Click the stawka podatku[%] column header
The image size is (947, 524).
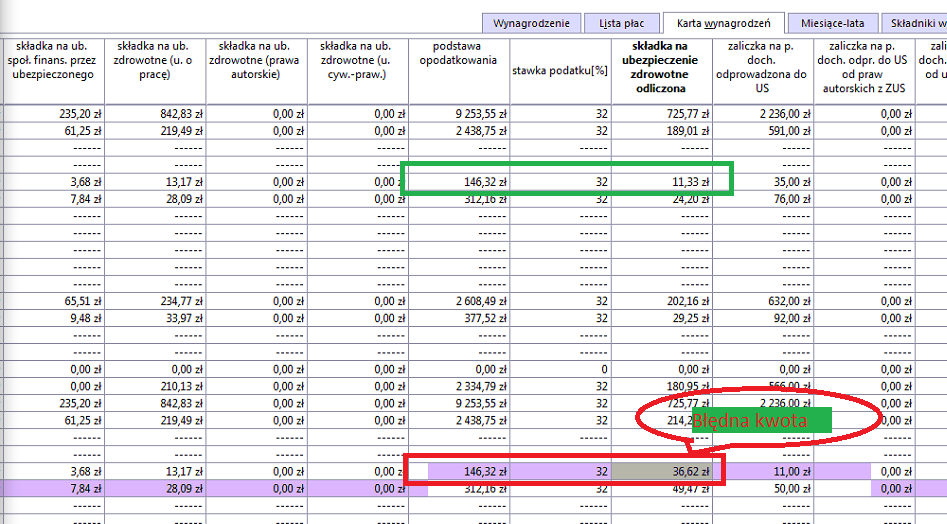[560, 71]
